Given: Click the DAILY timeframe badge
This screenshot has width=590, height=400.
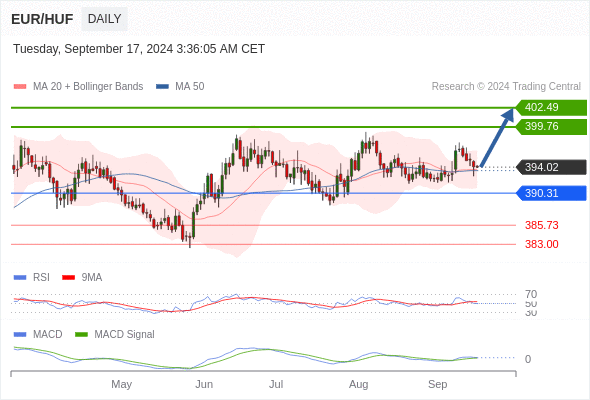Looking at the screenshot, I should (x=104, y=19).
